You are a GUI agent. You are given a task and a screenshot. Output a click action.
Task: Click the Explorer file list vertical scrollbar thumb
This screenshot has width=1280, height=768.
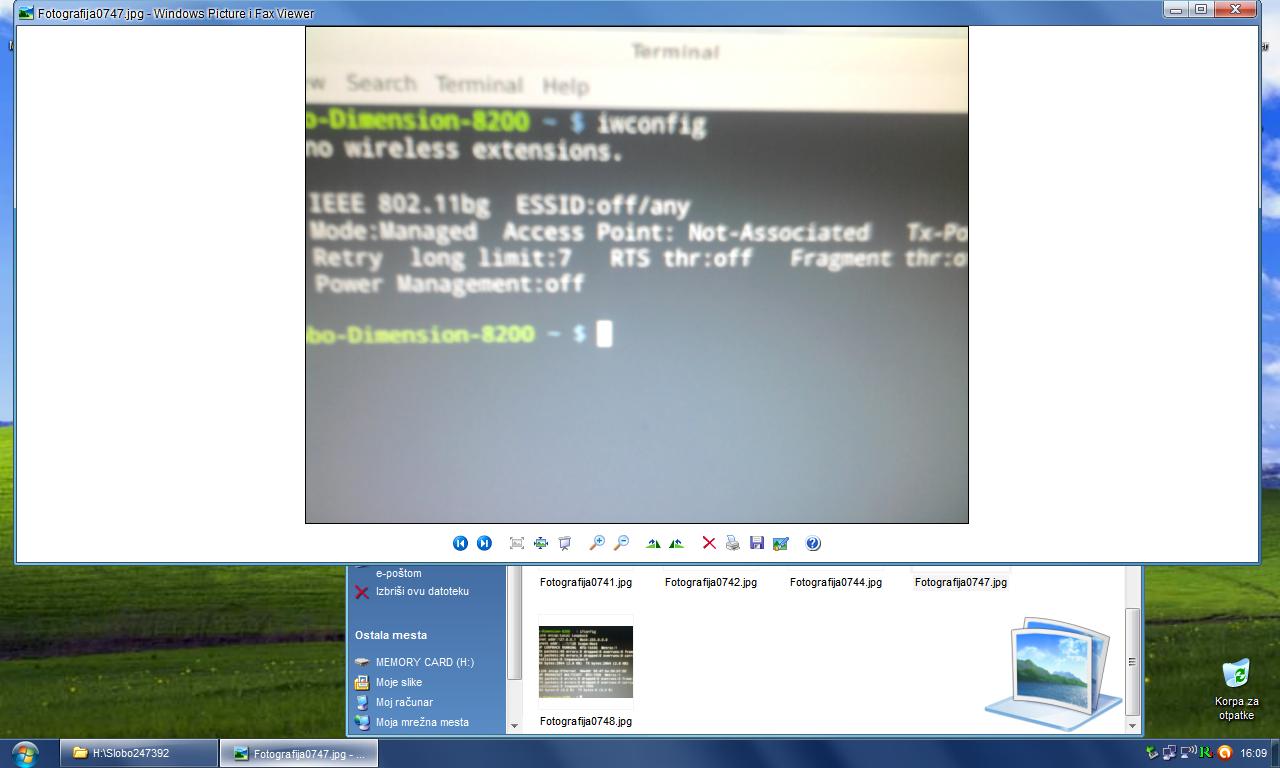point(1132,661)
